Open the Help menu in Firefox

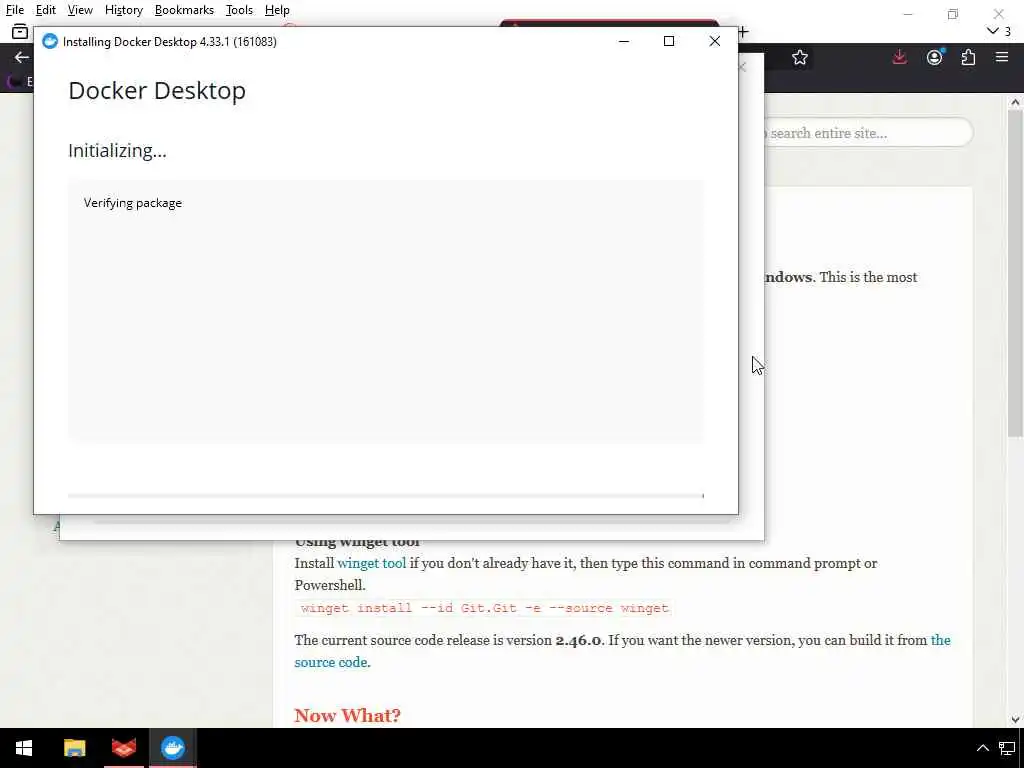pyautogui.click(x=277, y=10)
